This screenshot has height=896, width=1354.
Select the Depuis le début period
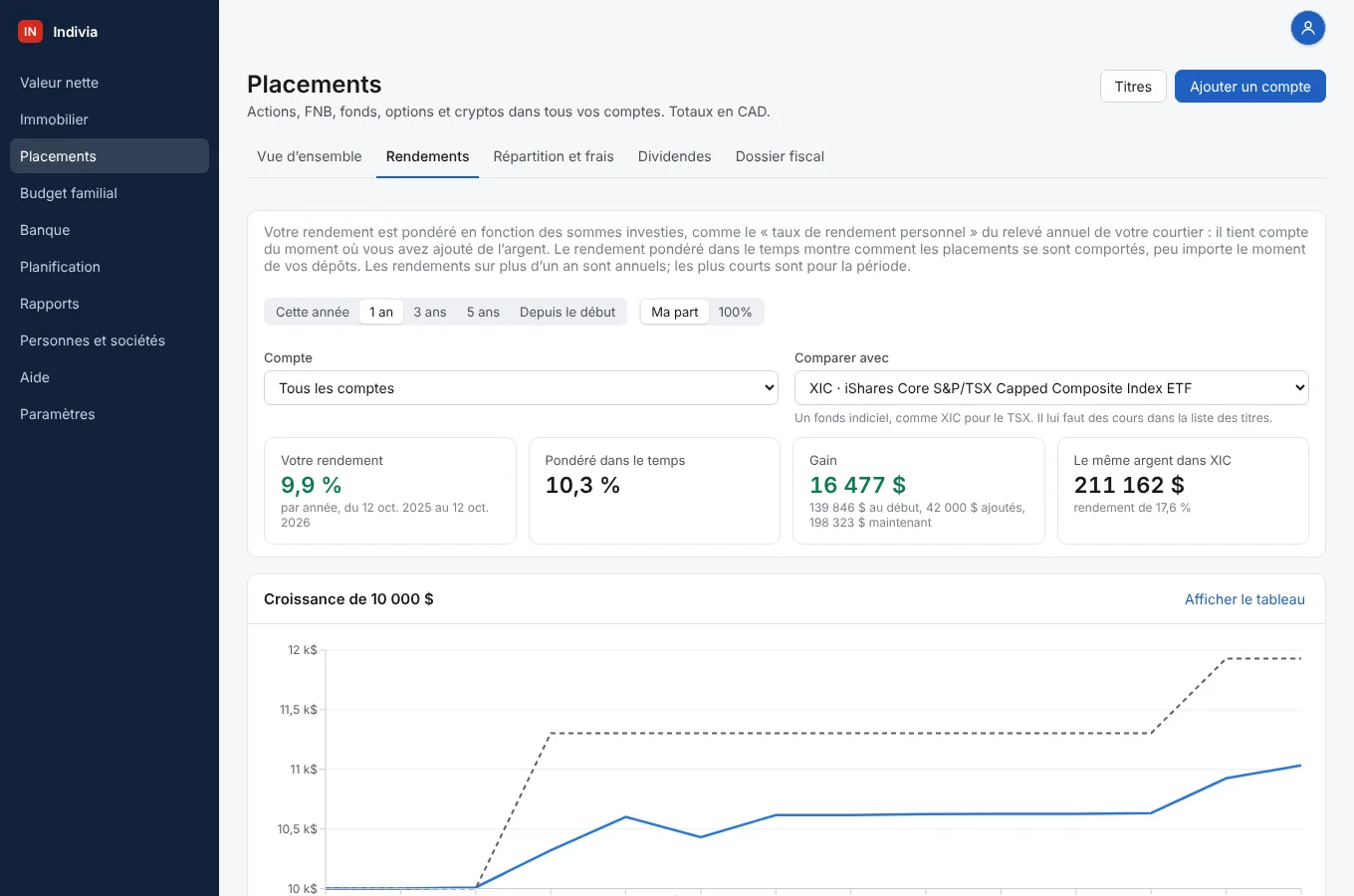click(x=567, y=312)
